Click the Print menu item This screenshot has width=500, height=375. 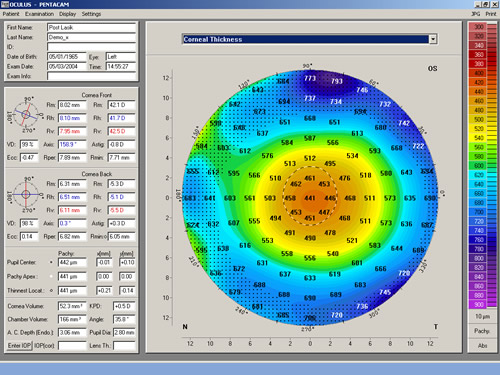491,14
